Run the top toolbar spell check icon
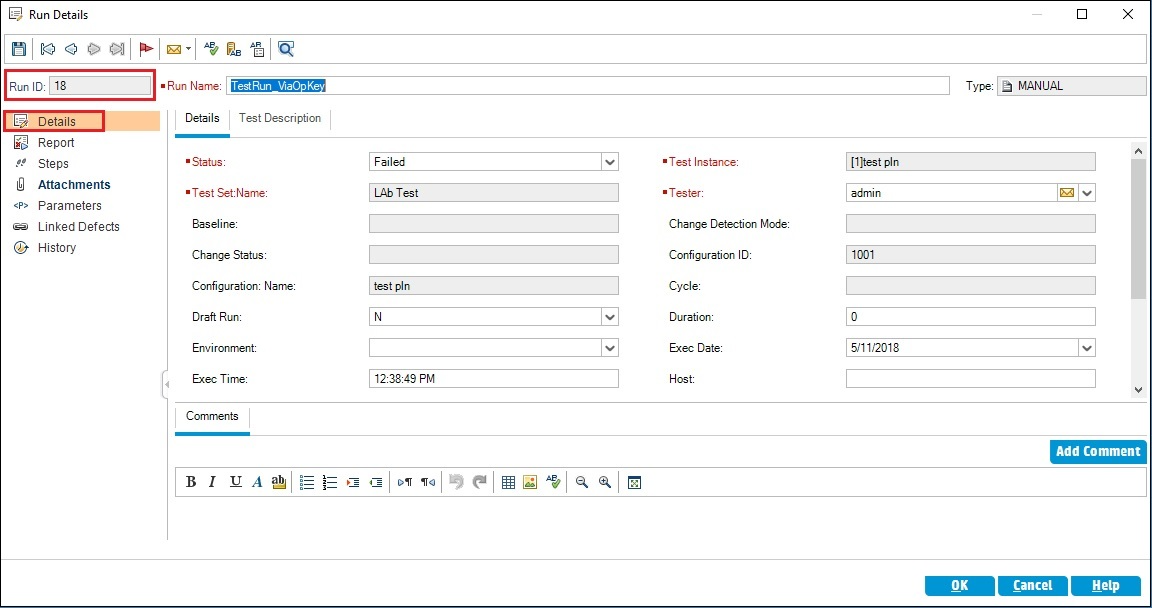This screenshot has height=608, width=1152. (x=211, y=49)
